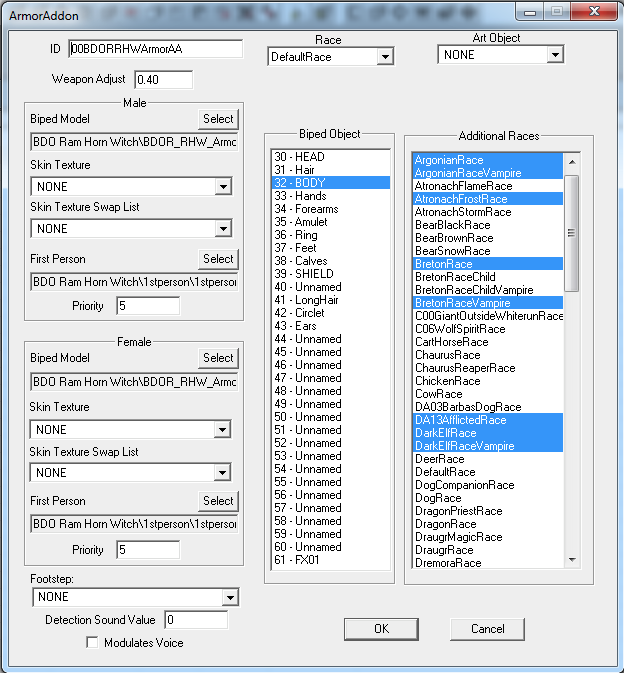The image size is (624, 673).
Task: Select 43 - Ears biped object
Action: 331,326
